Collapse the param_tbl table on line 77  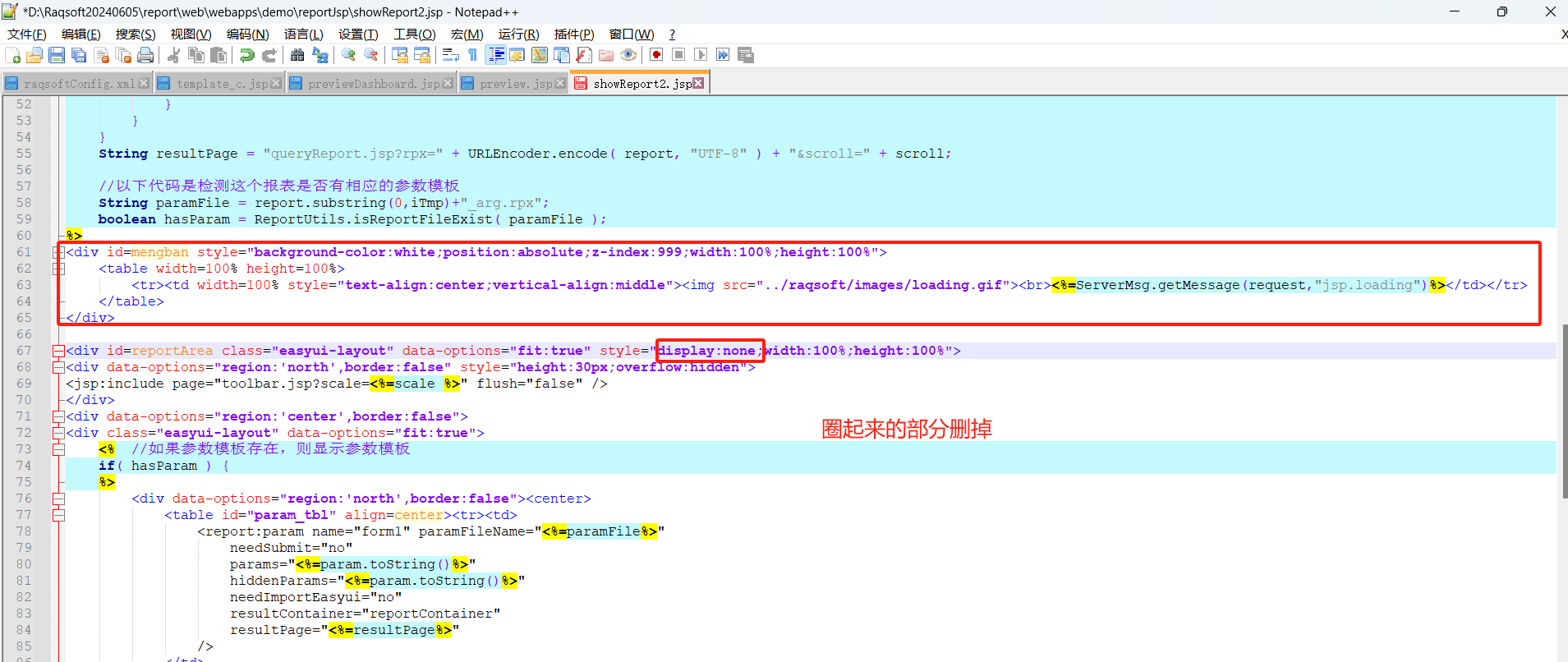[x=58, y=515]
